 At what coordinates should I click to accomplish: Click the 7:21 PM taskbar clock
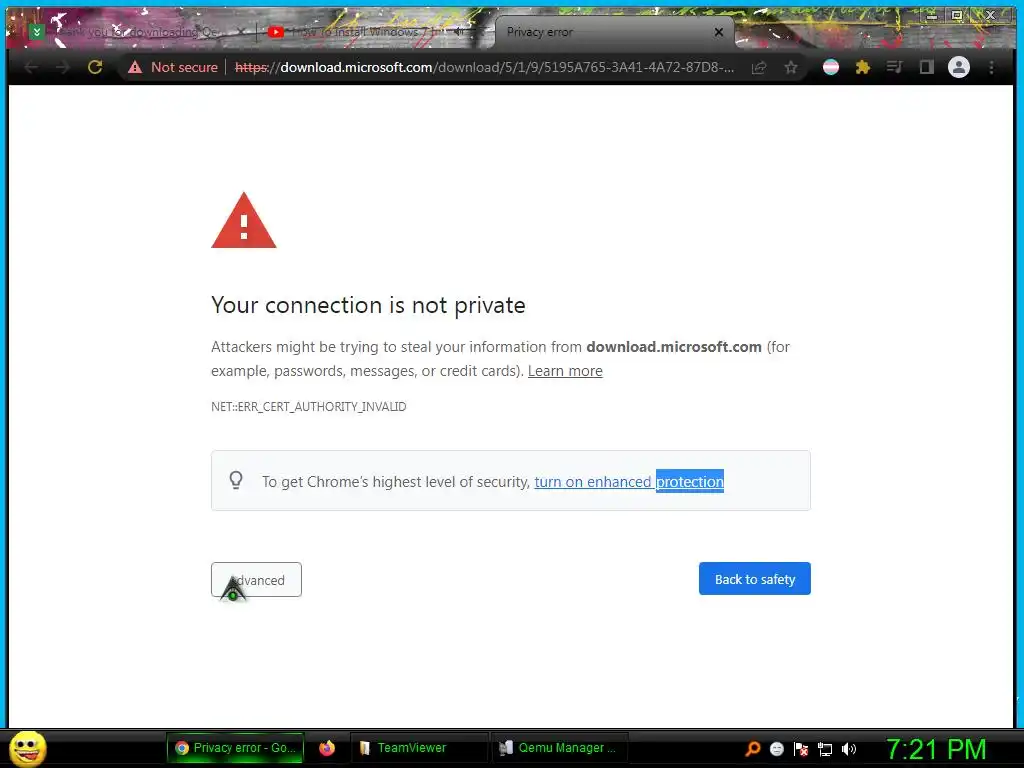pyautogui.click(x=936, y=750)
